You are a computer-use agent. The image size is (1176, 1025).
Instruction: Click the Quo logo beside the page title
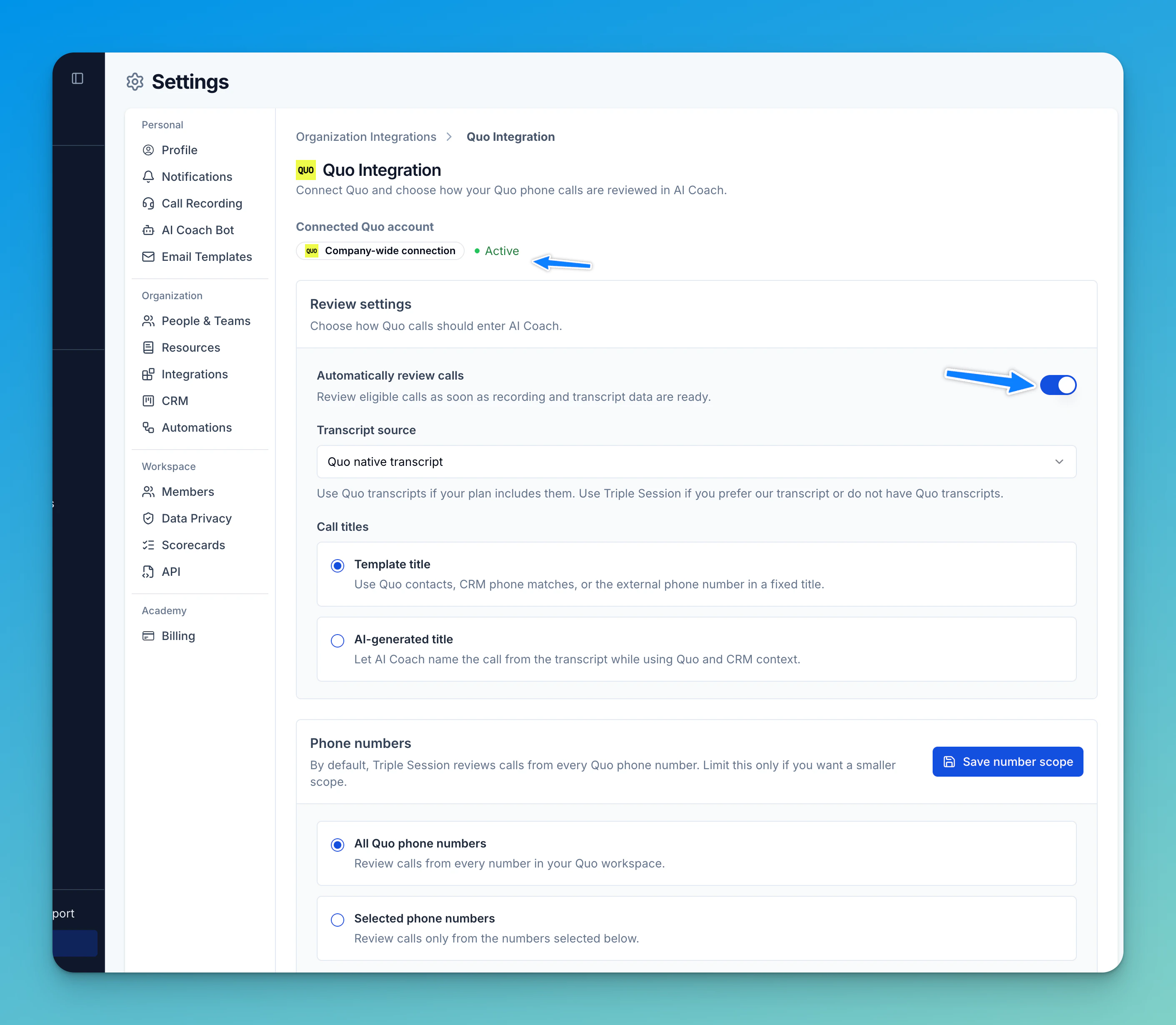pyautogui.click(x=305, y=170)
